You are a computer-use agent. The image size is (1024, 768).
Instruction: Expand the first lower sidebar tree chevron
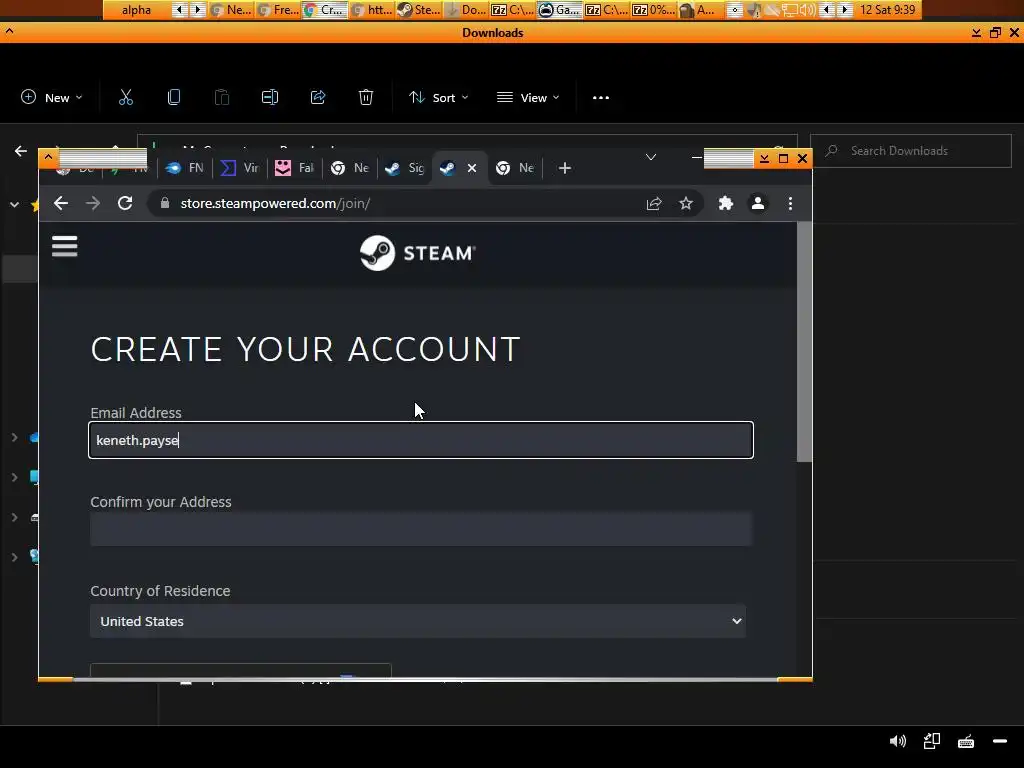pos(14,437)
